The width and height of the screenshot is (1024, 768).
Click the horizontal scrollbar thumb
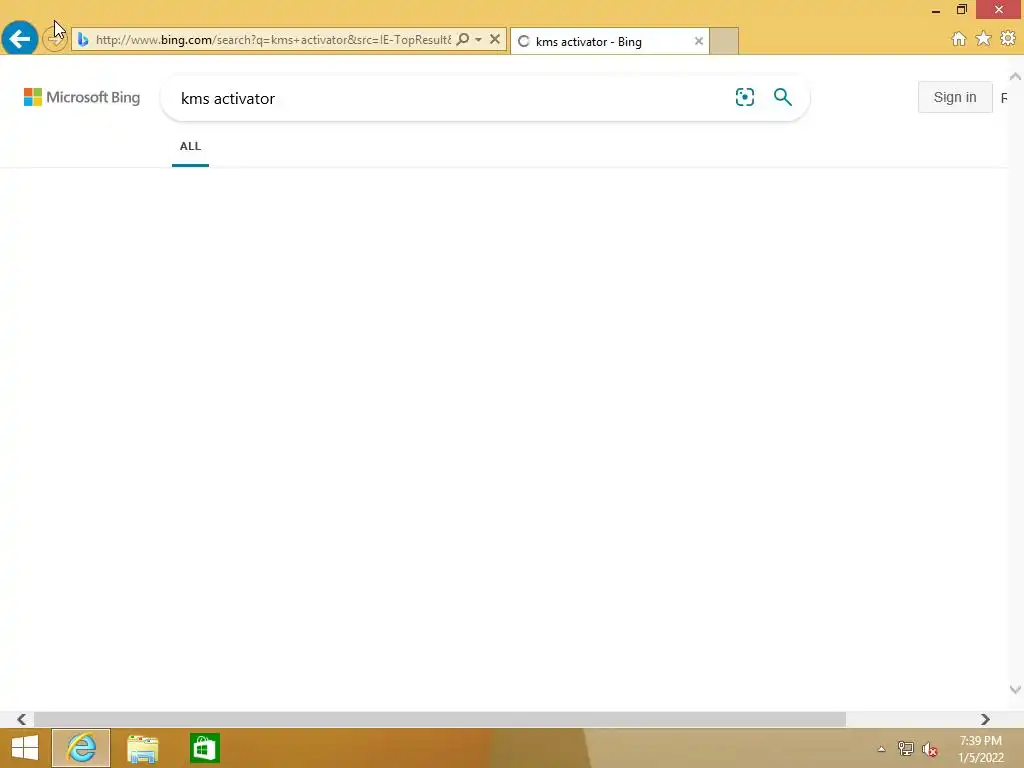(x=440, y=719)
